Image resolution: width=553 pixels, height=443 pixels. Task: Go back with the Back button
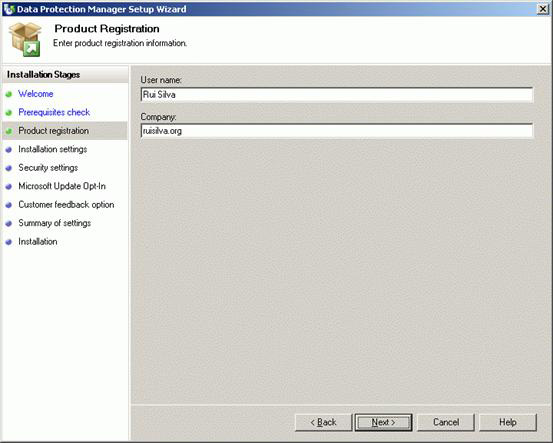point(323,422)
